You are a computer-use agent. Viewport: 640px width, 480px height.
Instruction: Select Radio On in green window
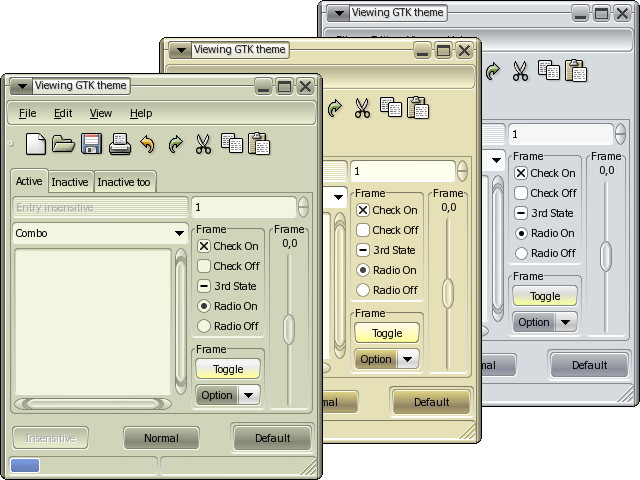click(204, 306)
